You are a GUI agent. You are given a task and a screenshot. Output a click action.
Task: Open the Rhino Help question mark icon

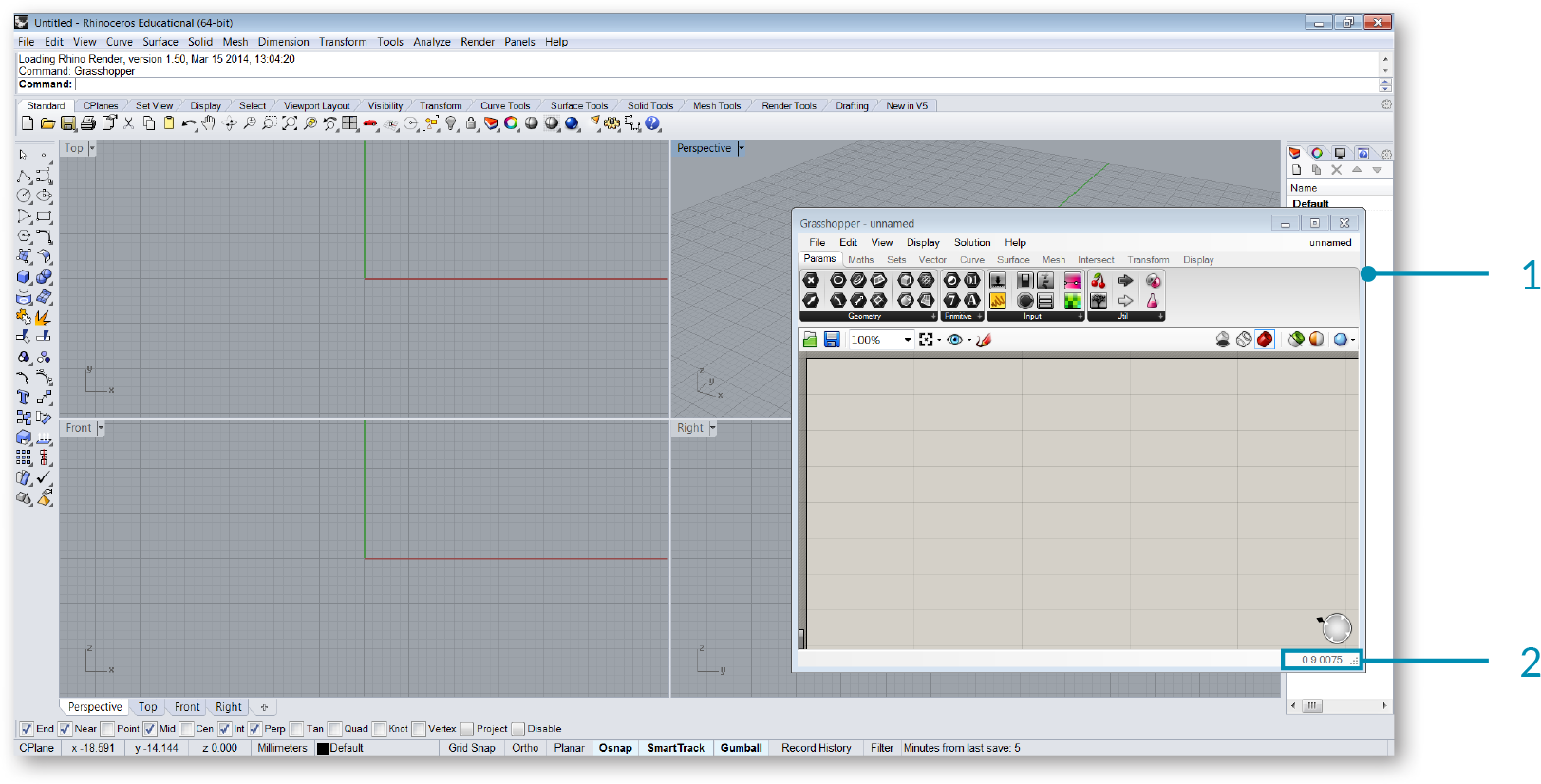point(652,123)
